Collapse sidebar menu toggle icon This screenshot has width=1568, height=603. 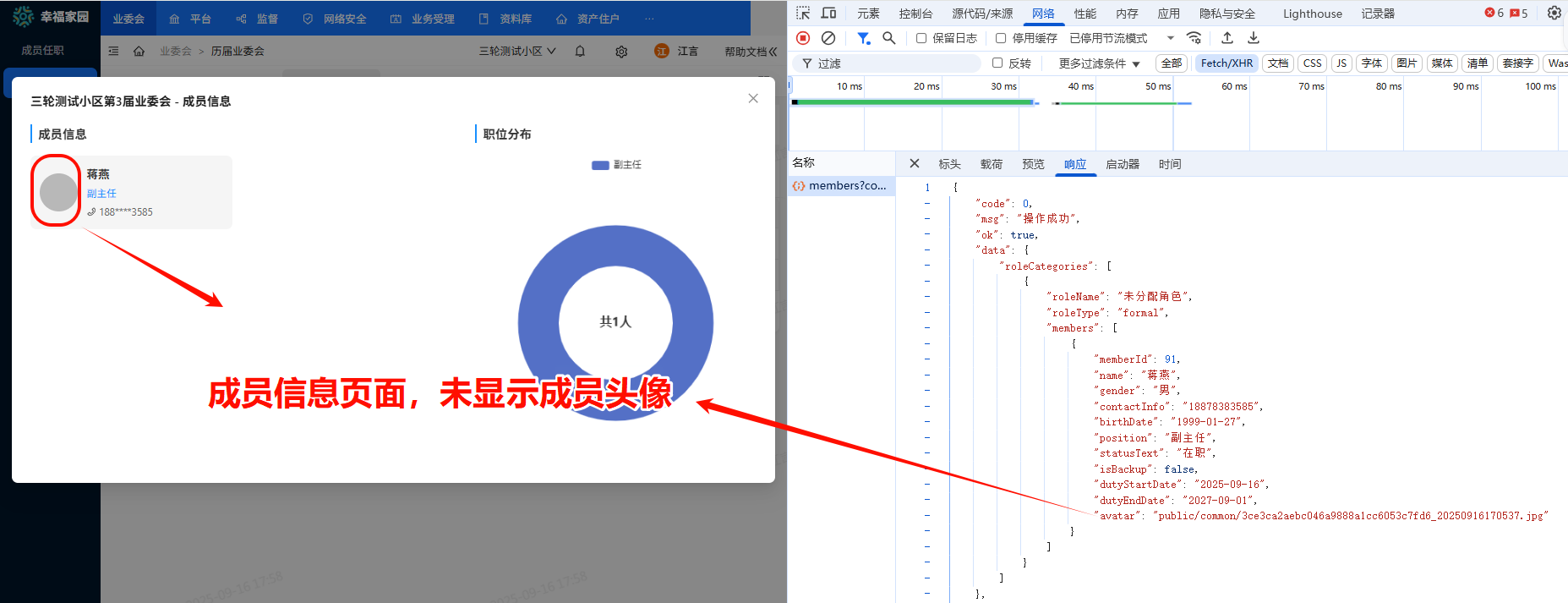point(113,51)
